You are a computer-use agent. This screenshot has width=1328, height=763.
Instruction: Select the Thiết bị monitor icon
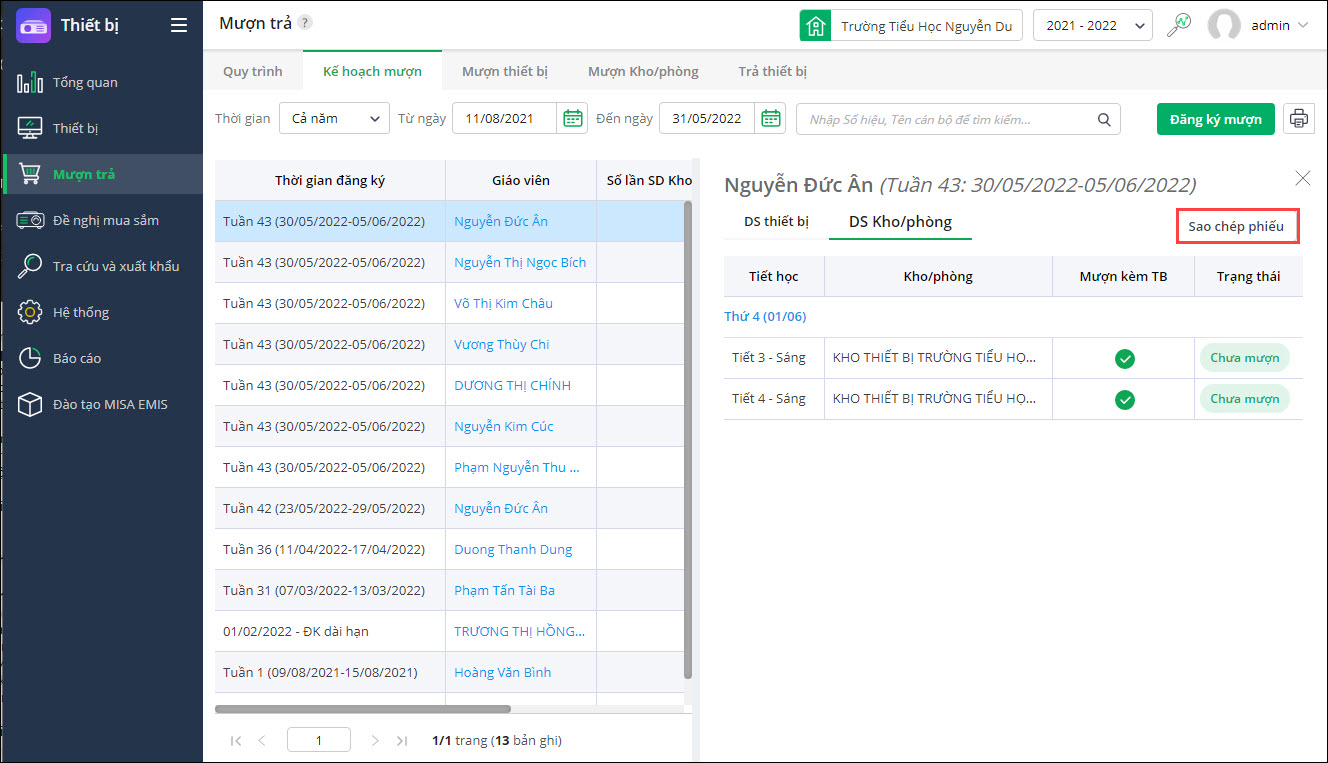30,128
